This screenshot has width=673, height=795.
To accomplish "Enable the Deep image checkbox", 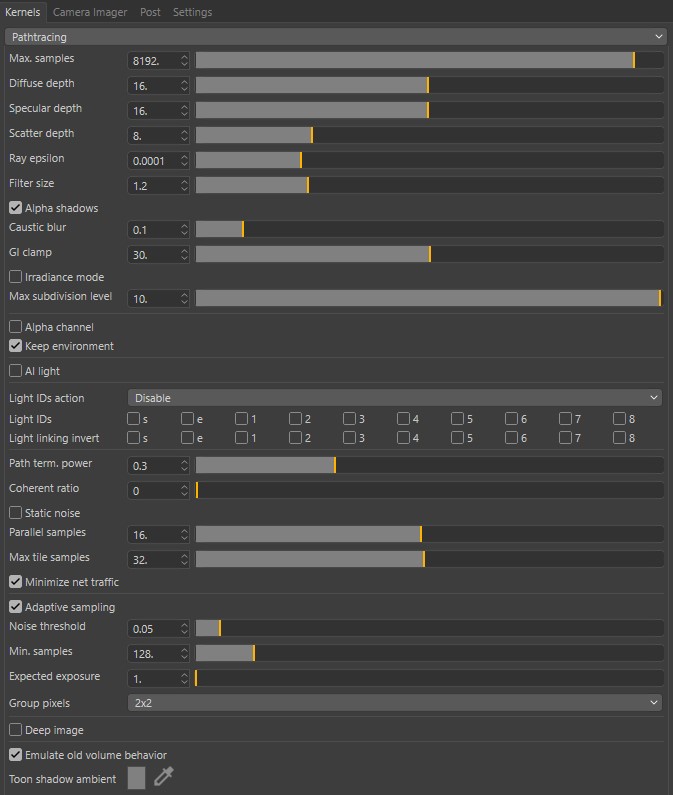I will click(x=16, y=731).
